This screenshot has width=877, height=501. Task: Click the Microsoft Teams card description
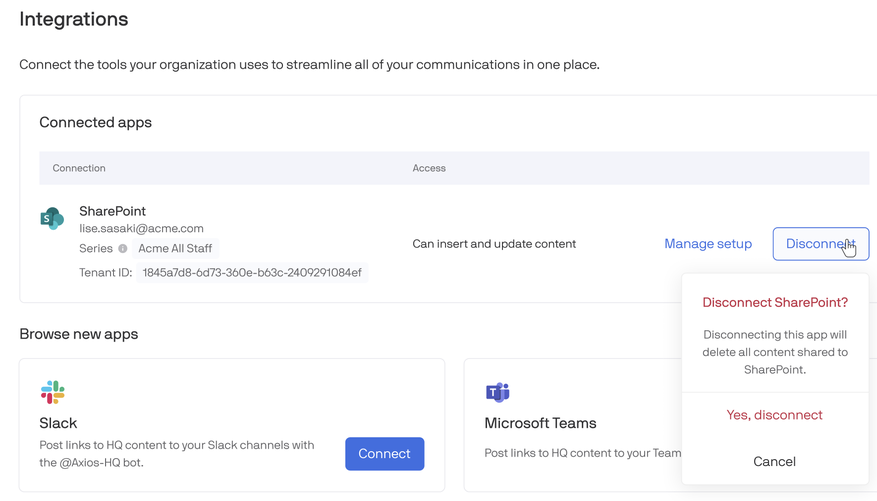point(583,453)
